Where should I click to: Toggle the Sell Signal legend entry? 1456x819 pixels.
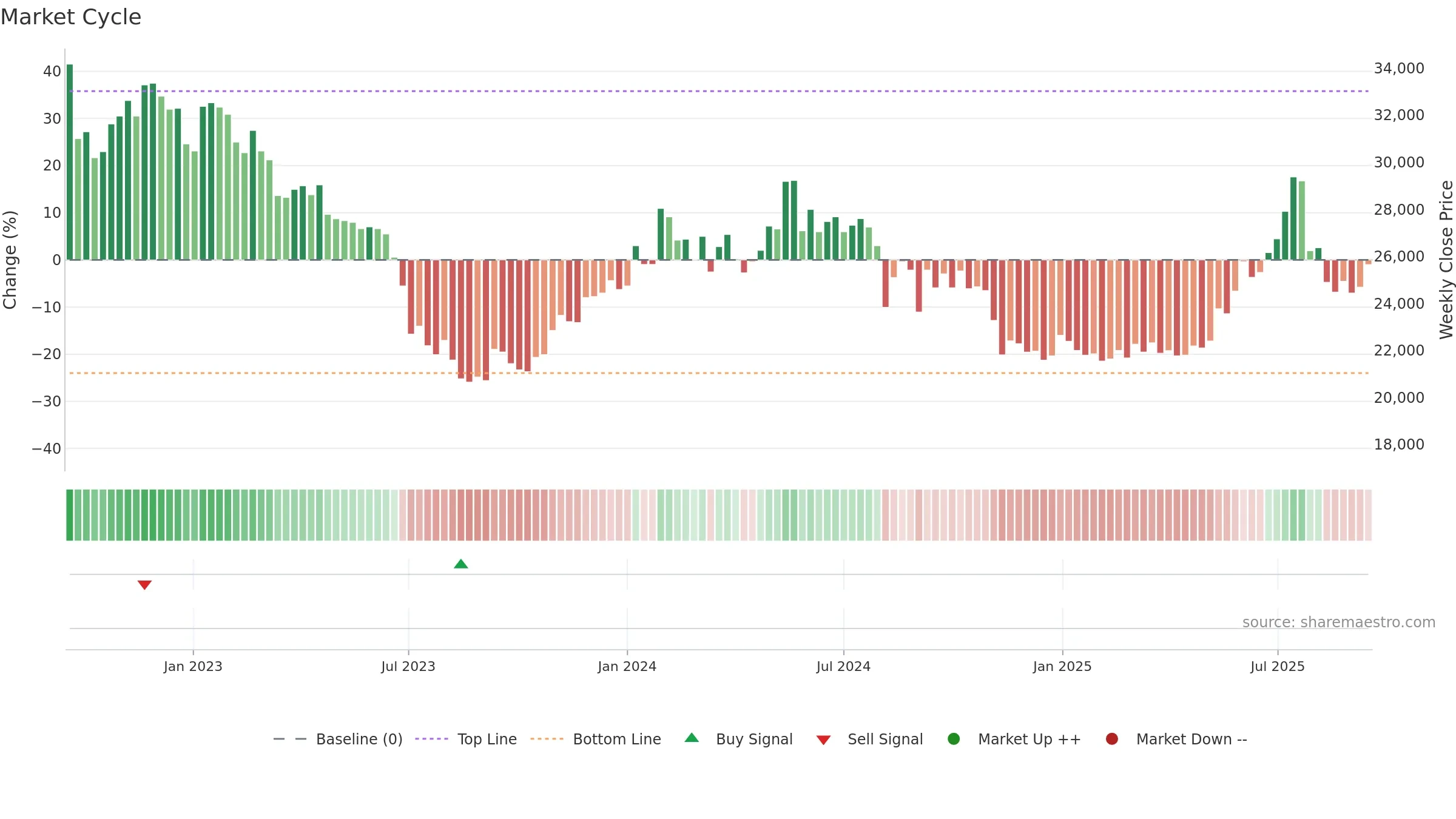coord(869,739)
